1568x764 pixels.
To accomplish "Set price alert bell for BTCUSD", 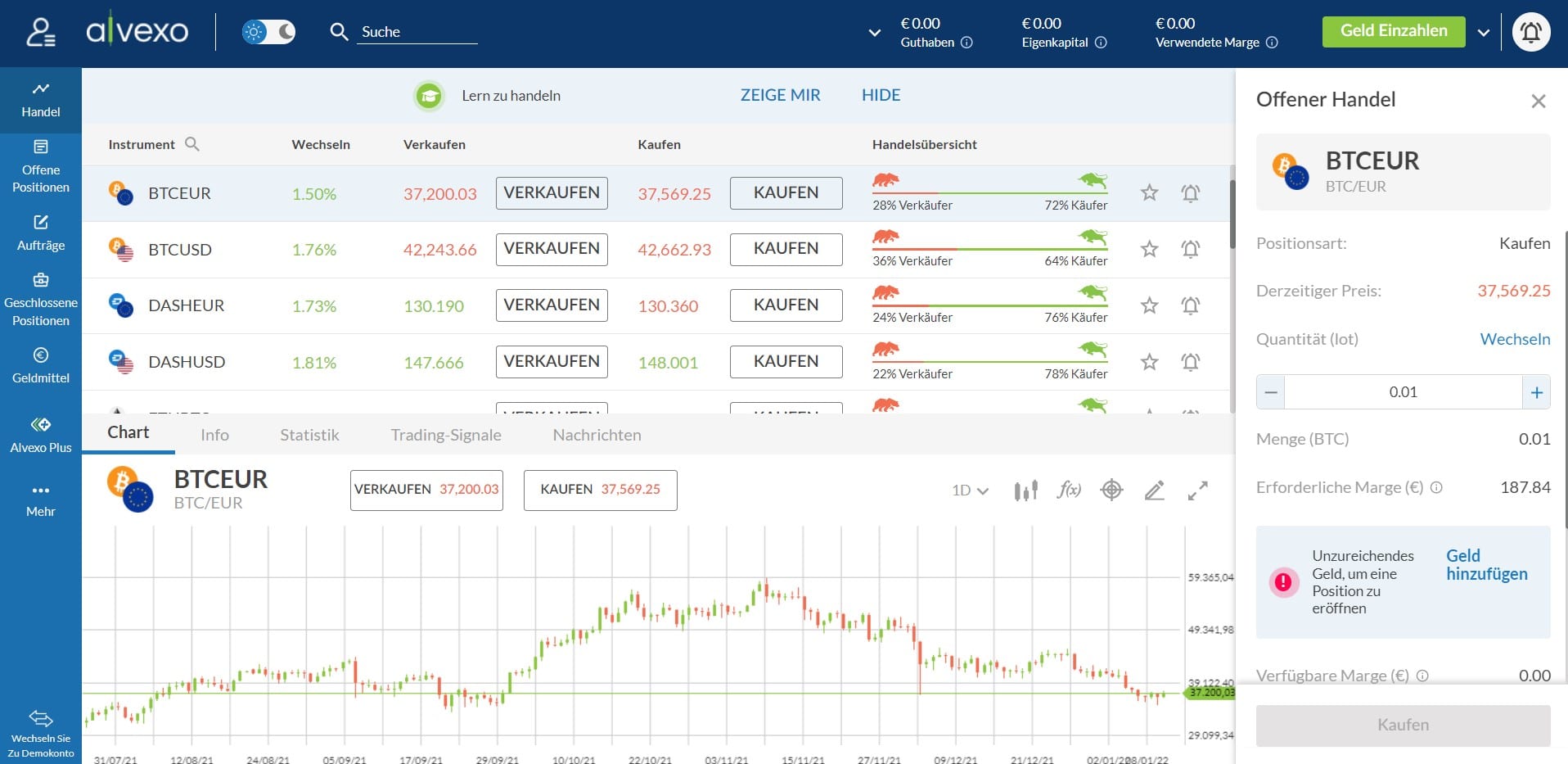I will (1191, 249).
